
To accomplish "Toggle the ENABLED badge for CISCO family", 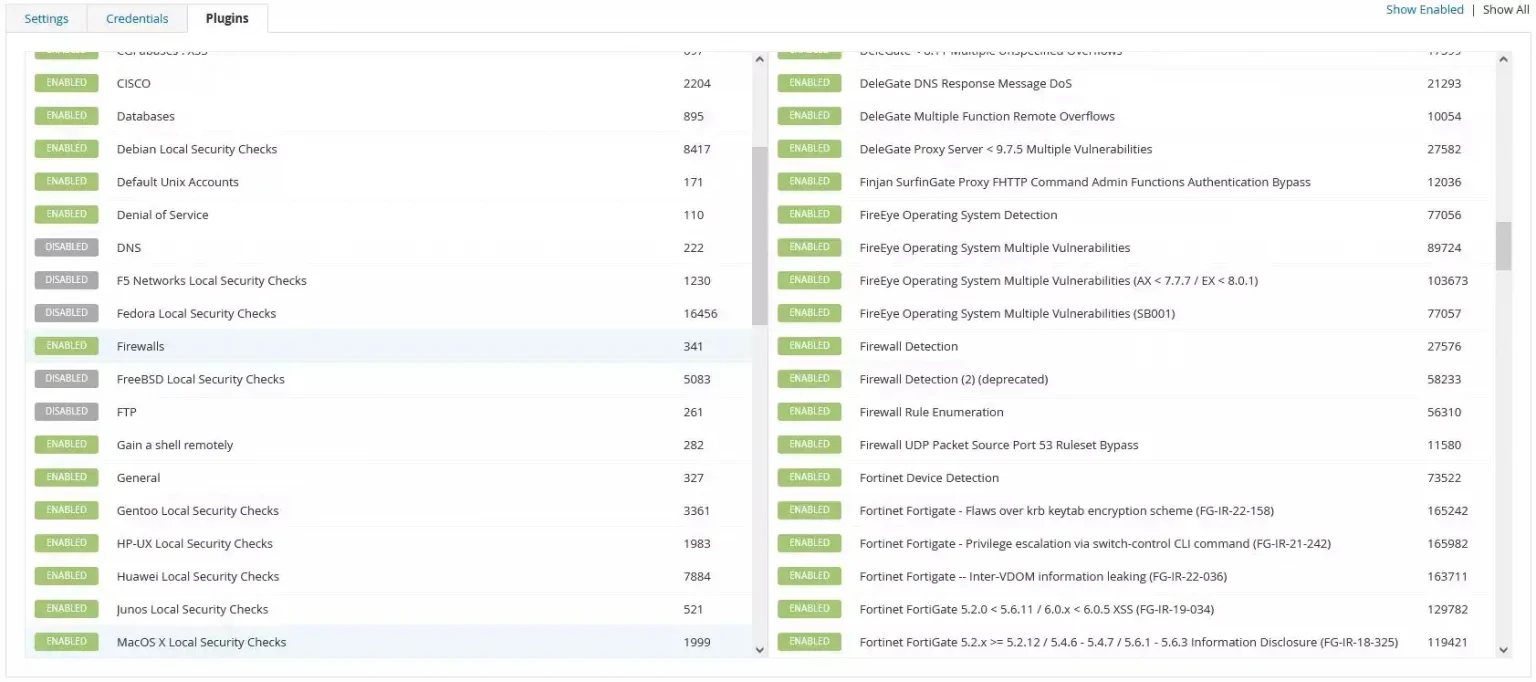I will tap(66, 83).
